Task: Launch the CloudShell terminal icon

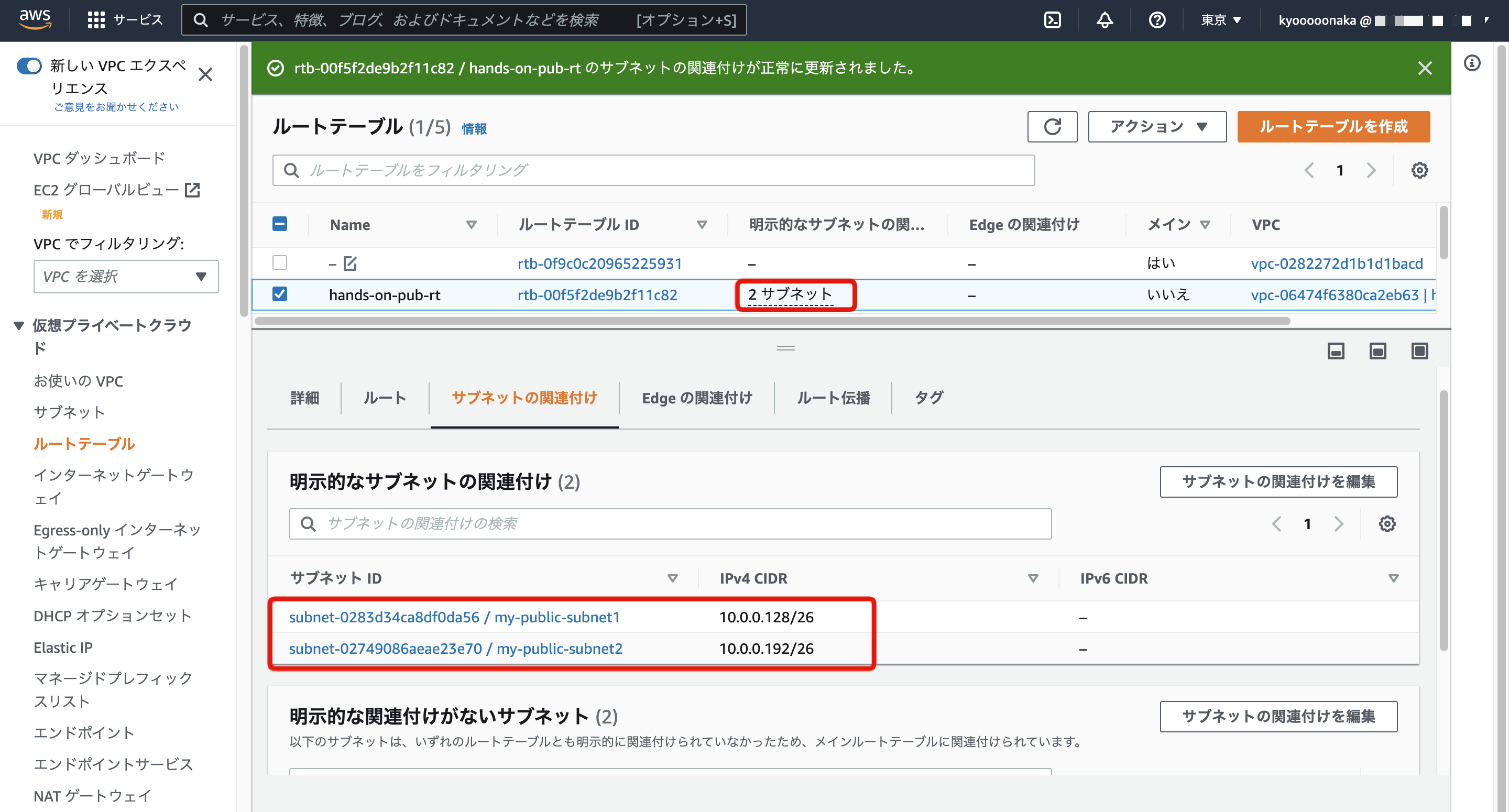Action: [x=1052, y=20]
